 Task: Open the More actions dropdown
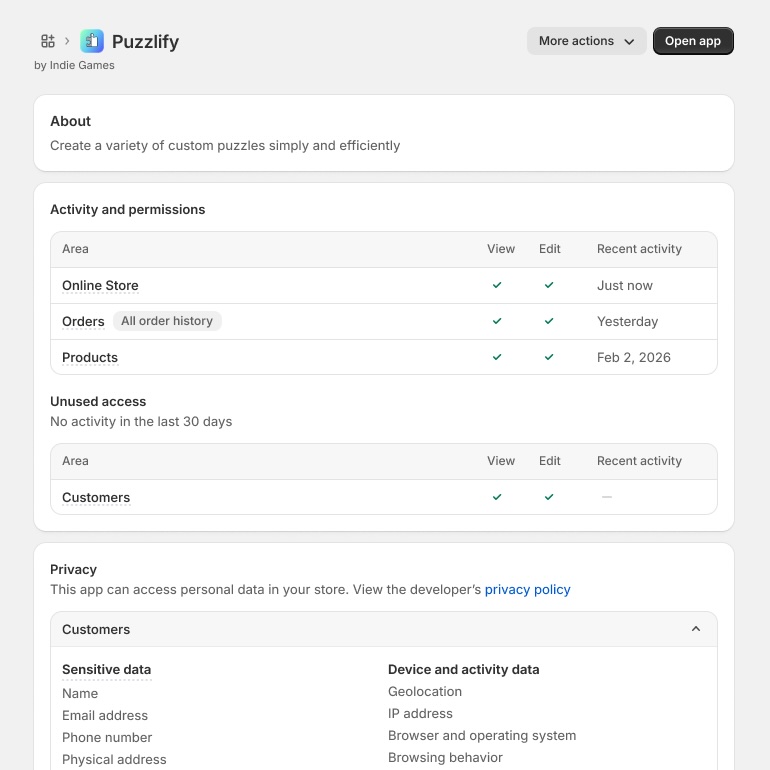[586, 41]
